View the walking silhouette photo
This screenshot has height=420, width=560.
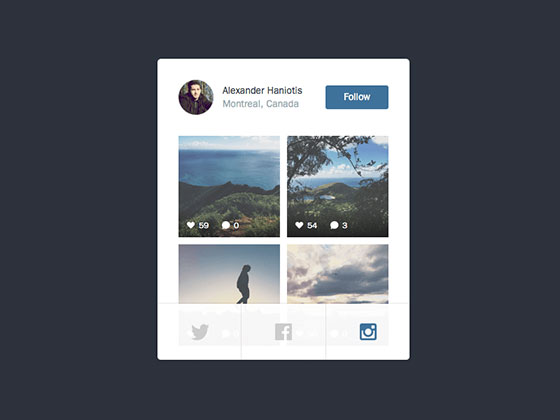click(x=229, y=274)
